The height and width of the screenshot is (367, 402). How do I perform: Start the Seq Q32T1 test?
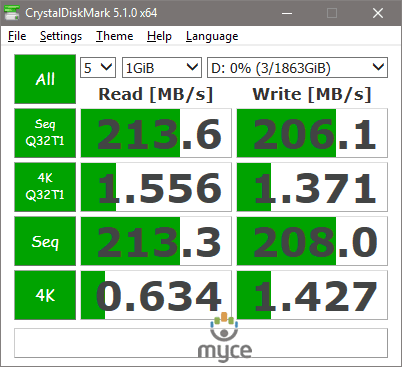tap(45, 133)
